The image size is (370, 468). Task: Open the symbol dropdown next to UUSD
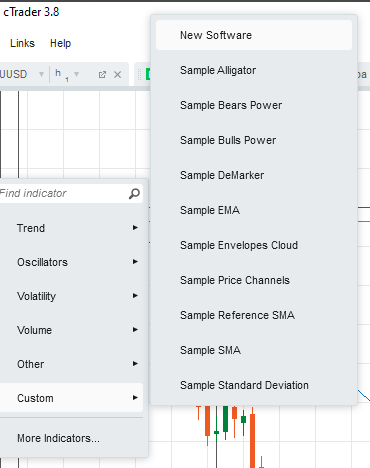(41, 74)
